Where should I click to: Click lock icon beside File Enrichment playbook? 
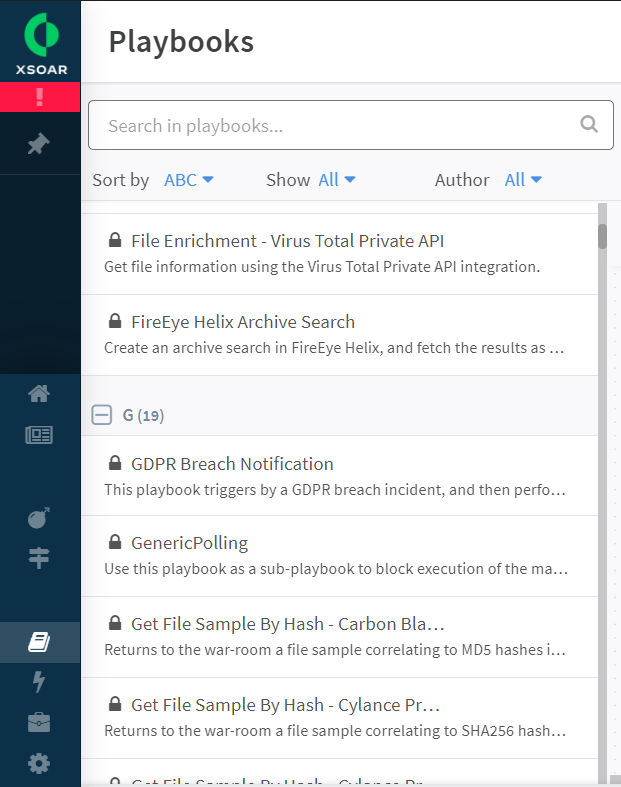click(x=115, y=240)
